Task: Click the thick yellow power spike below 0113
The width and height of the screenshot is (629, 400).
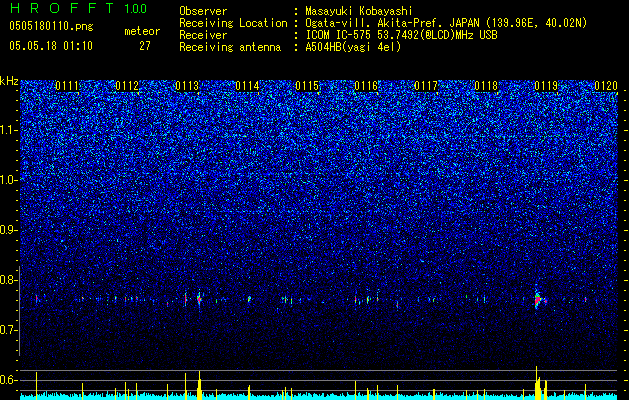Action: coord(199,385)
